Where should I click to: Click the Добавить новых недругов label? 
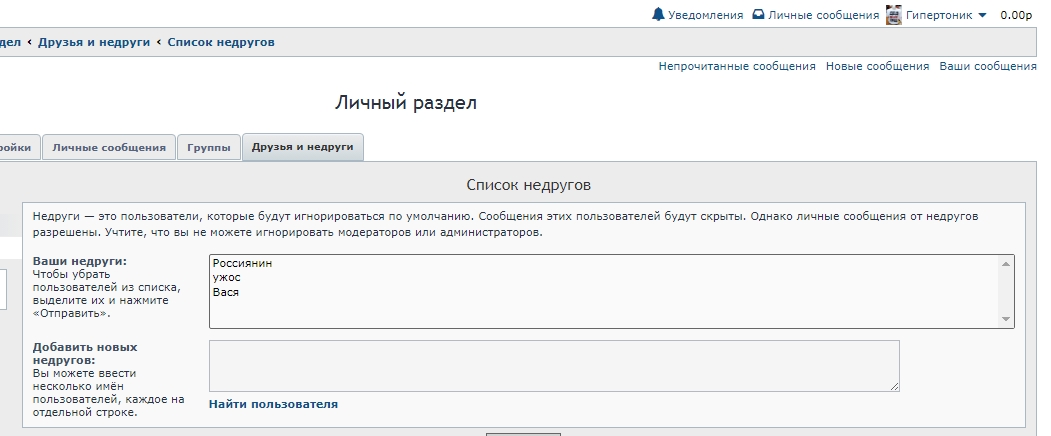pos(85,354)
